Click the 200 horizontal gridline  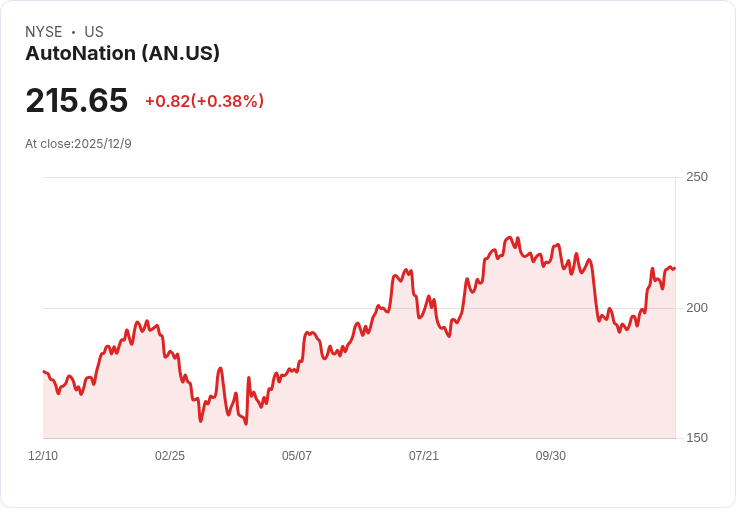[x=359, y=308]
